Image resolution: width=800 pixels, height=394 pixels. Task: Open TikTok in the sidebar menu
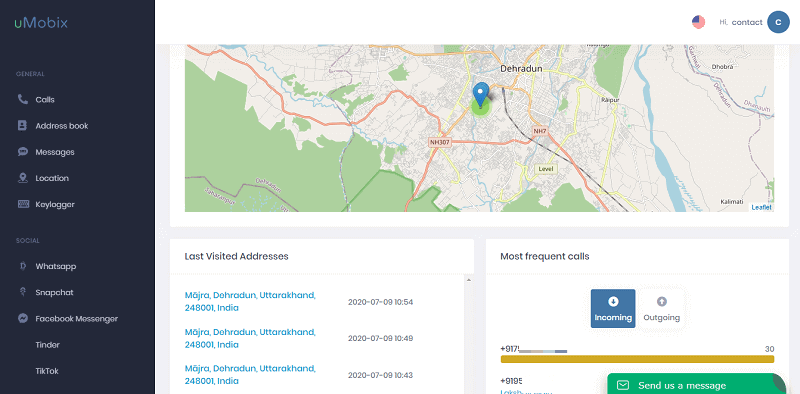[x=47, y=371]
